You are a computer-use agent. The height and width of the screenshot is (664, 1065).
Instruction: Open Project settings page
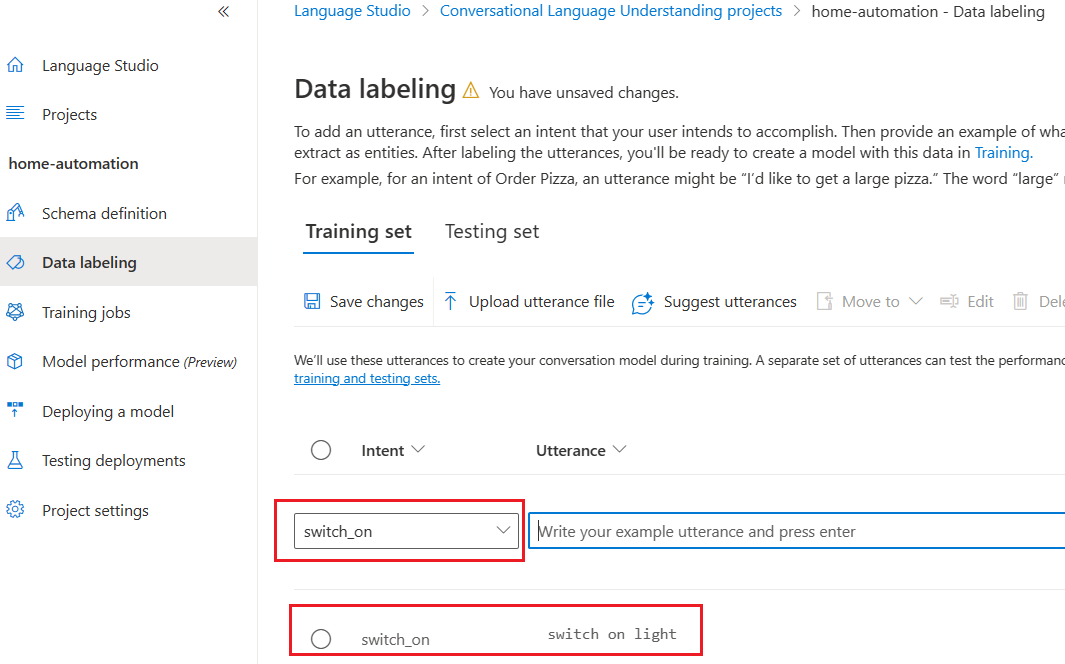pyautogui.click(x=95, y=511)
